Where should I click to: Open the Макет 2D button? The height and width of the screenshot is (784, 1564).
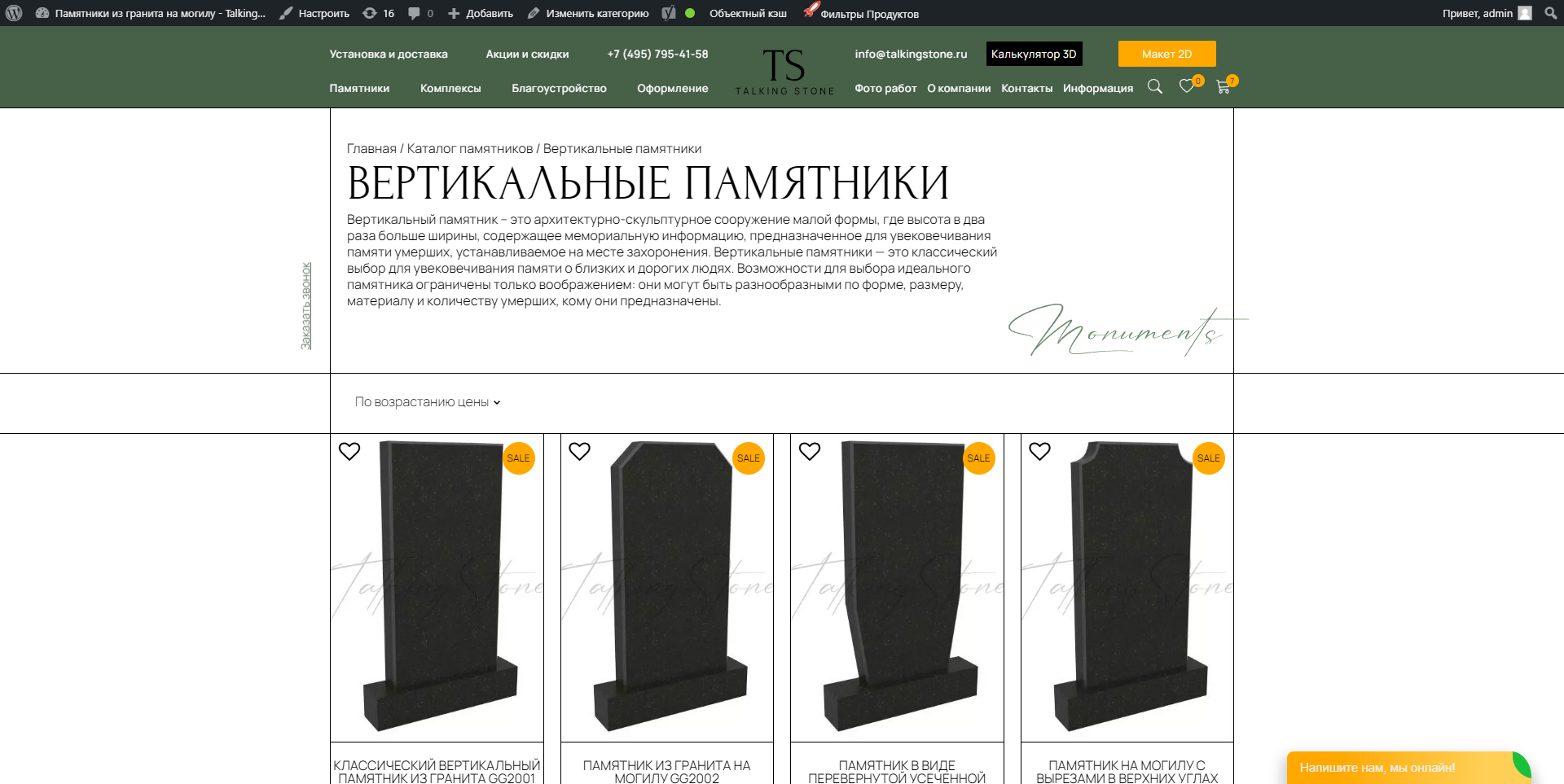[1166, 54]
